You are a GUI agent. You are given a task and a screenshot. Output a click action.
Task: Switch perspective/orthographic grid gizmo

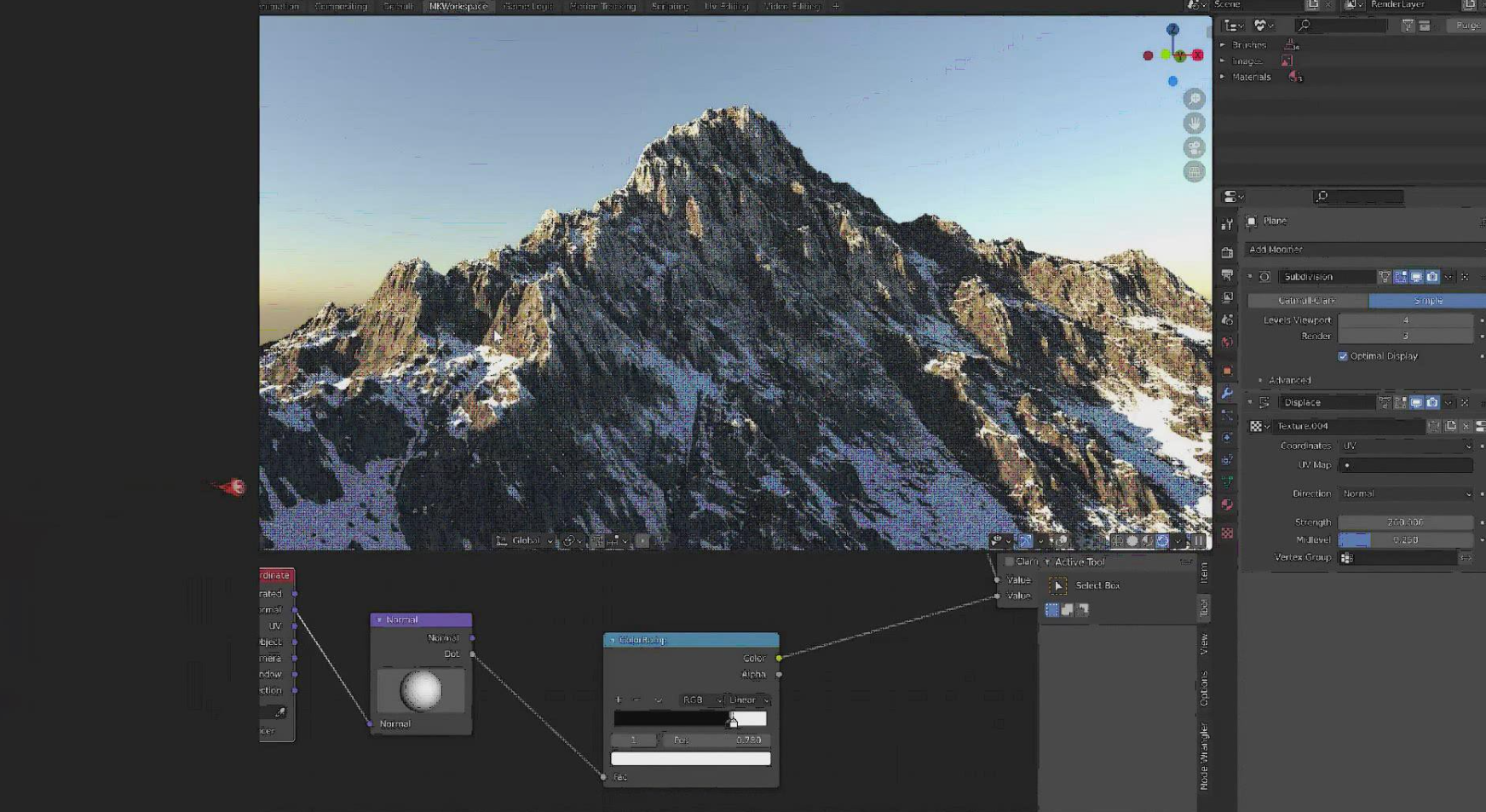[x=1195, y=172]
